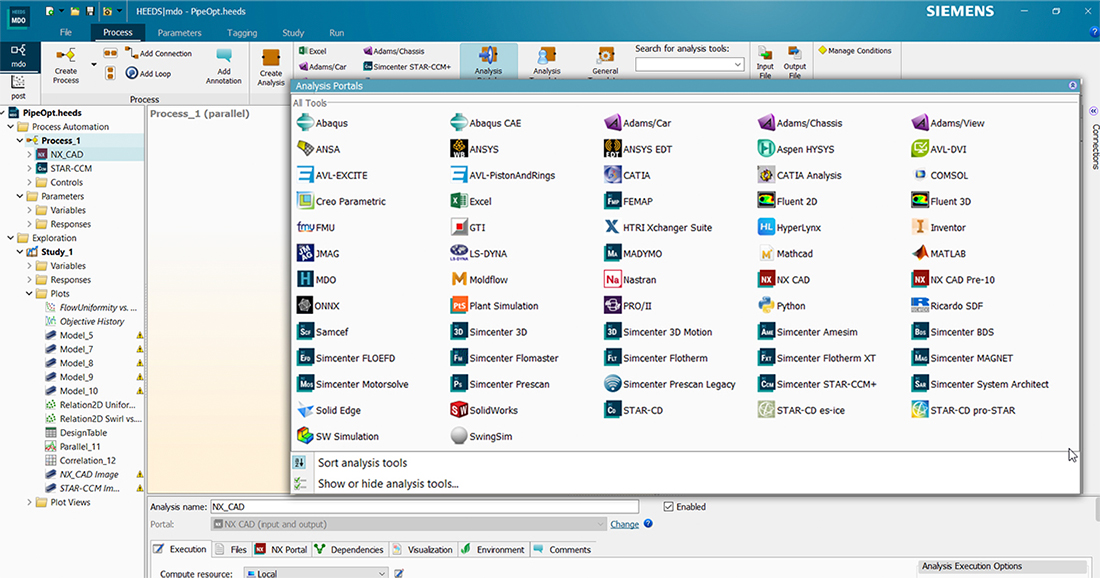Image resolution: width=1100 pixels, height=578 pixels.
Task: Click the portal help question mark icon
Action: (x=648, y=523)
